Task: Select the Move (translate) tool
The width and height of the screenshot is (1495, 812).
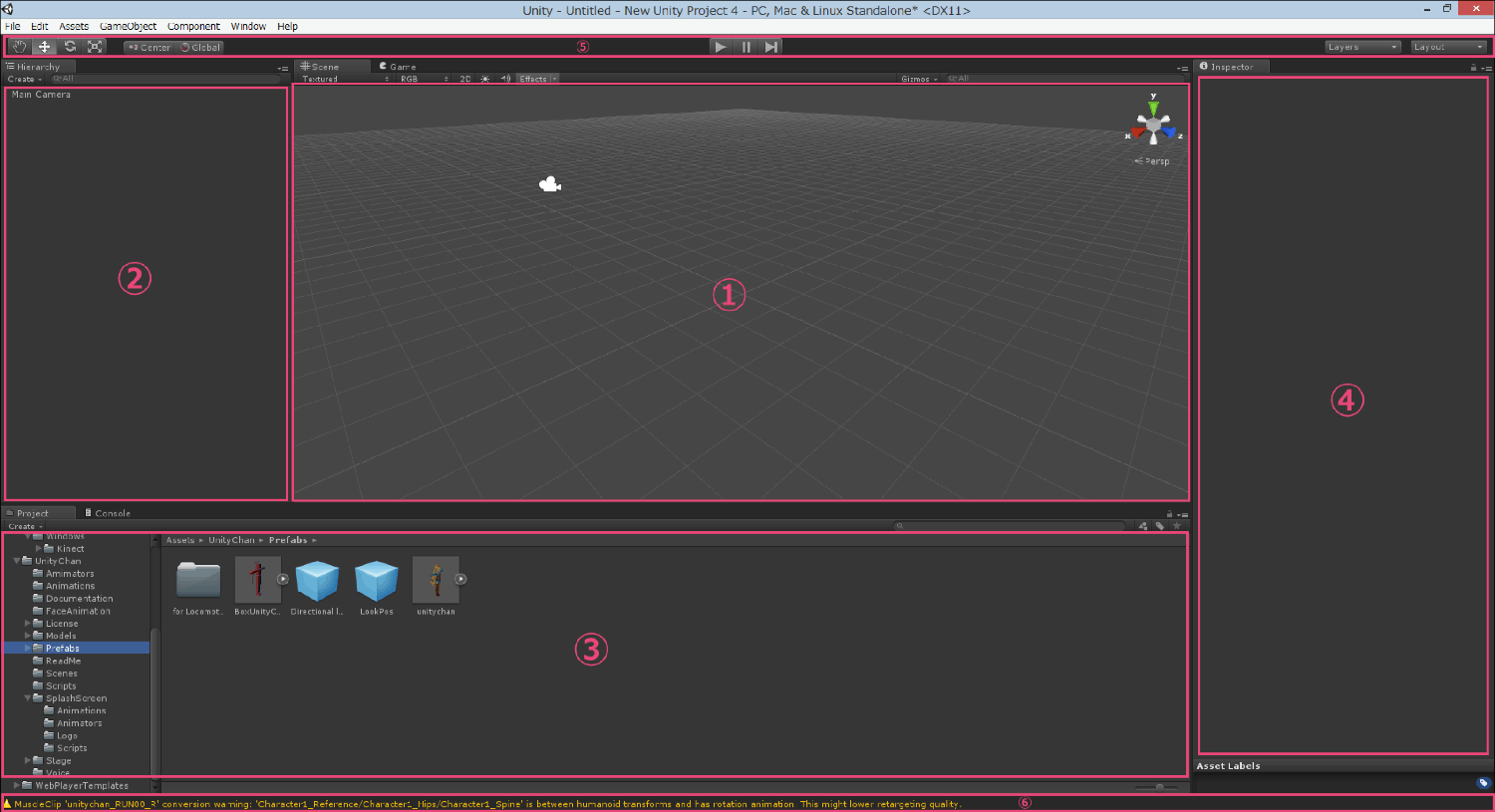Action: tap(44, 47)
